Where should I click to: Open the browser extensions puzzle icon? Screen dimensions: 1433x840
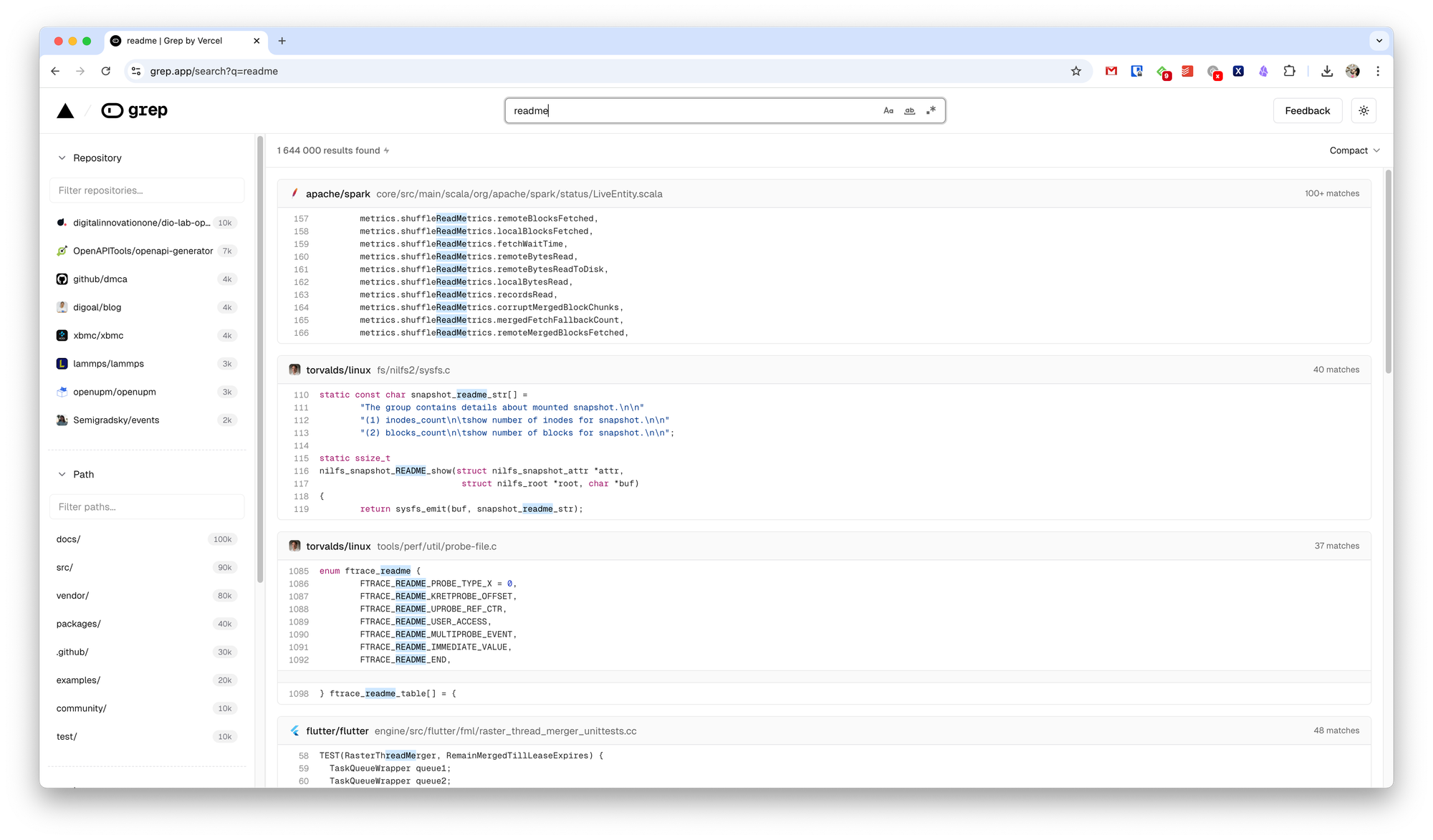click(x=1289, y=71)
